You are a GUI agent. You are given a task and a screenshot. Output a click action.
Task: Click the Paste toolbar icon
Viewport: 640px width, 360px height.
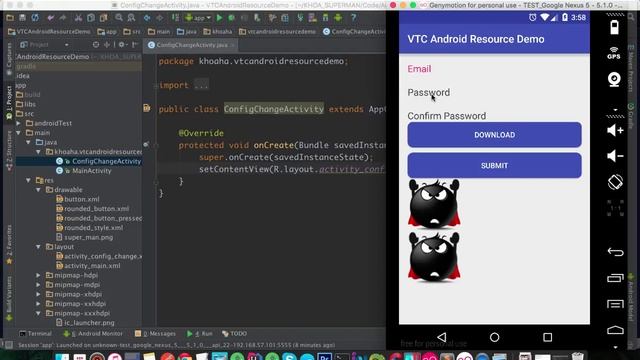104,18
